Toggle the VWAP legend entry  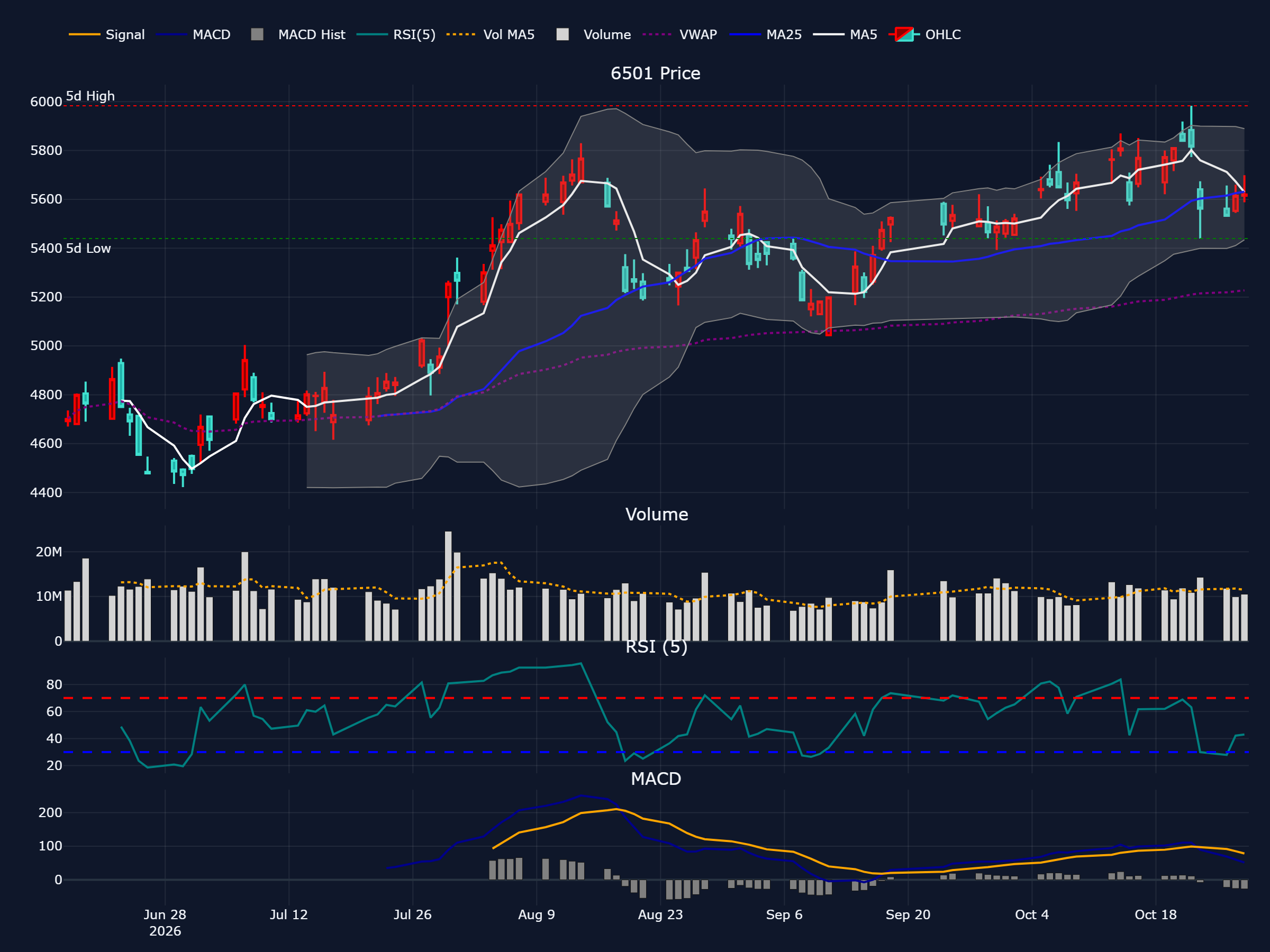coord(680,34)
